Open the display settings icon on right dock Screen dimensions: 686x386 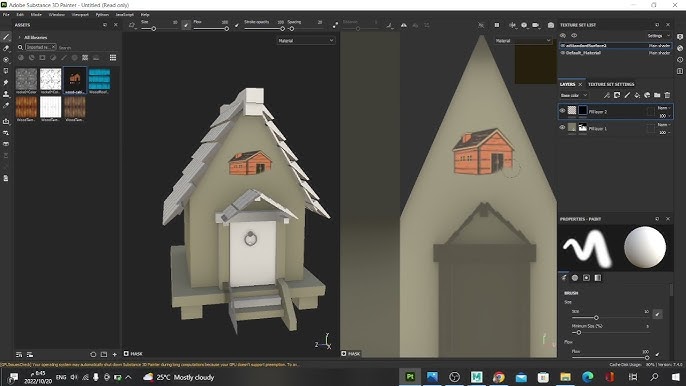[x=680, y=37]
